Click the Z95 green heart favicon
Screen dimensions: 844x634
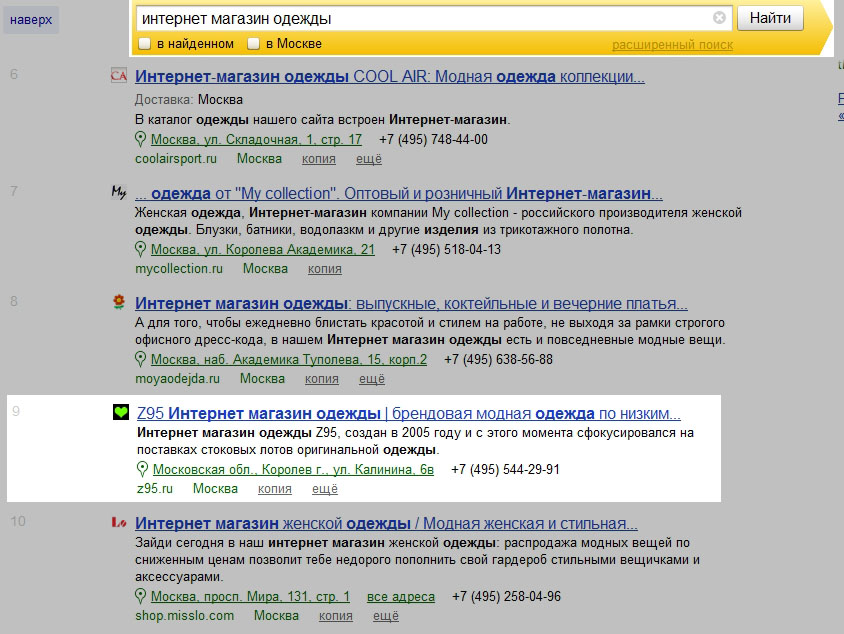(x=121, y=412)
